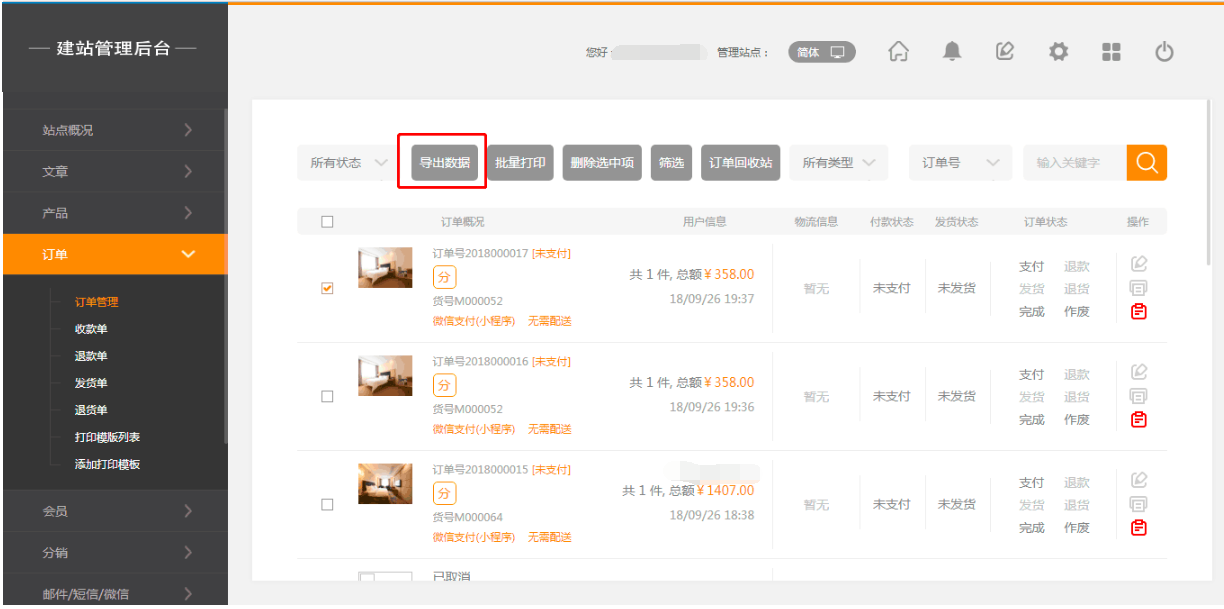Expand the 产品 sidebar menu
Image resolution: width=1224 pixels, height=609 pixels.
coord(114,213)
